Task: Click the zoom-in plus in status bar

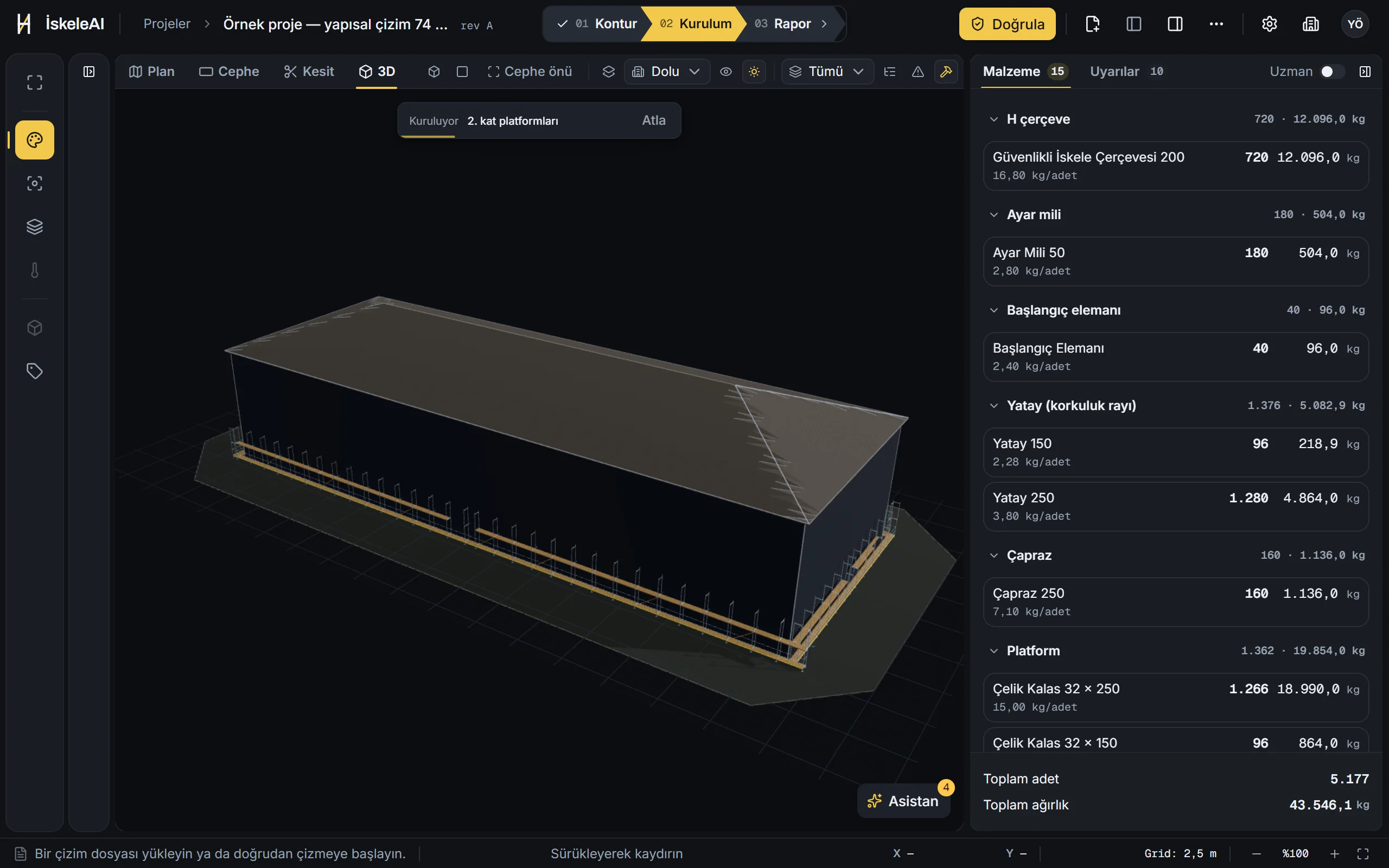Action: (1335, 854)
